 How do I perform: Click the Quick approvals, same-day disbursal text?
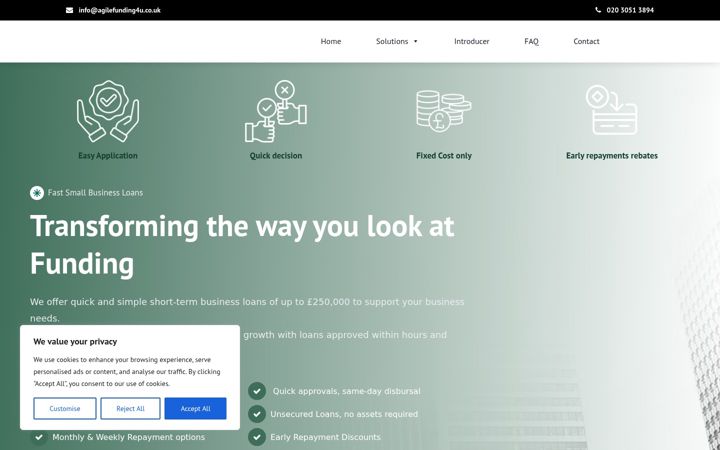coord(347,391)
